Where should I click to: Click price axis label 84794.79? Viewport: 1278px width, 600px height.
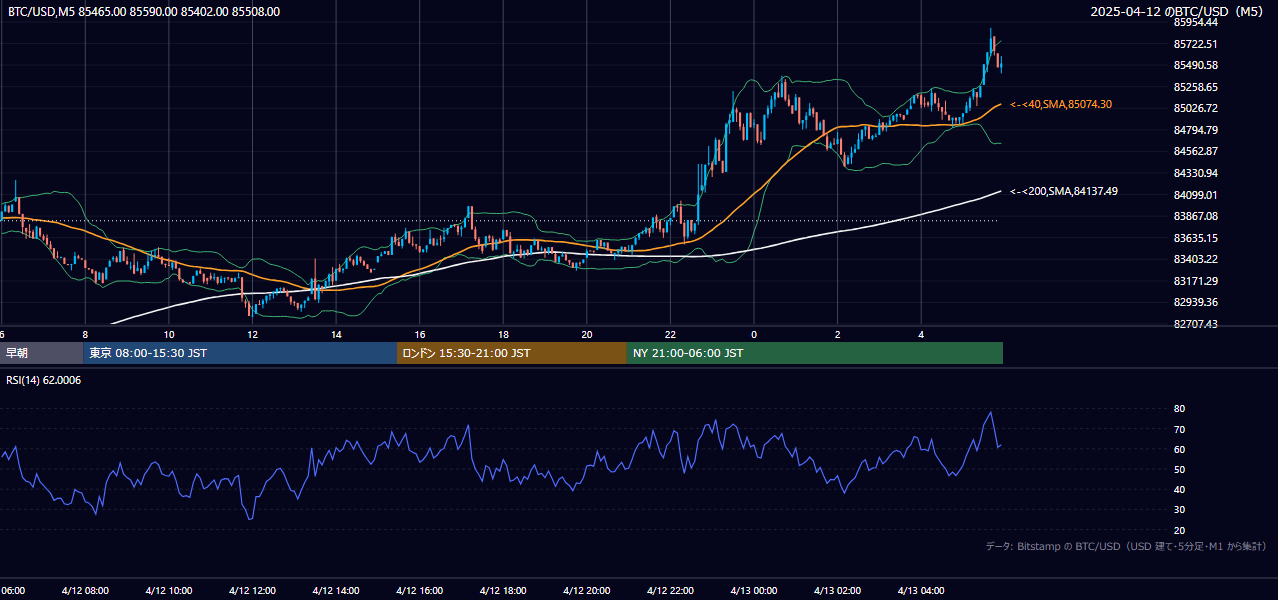[x=1195, y=130]
